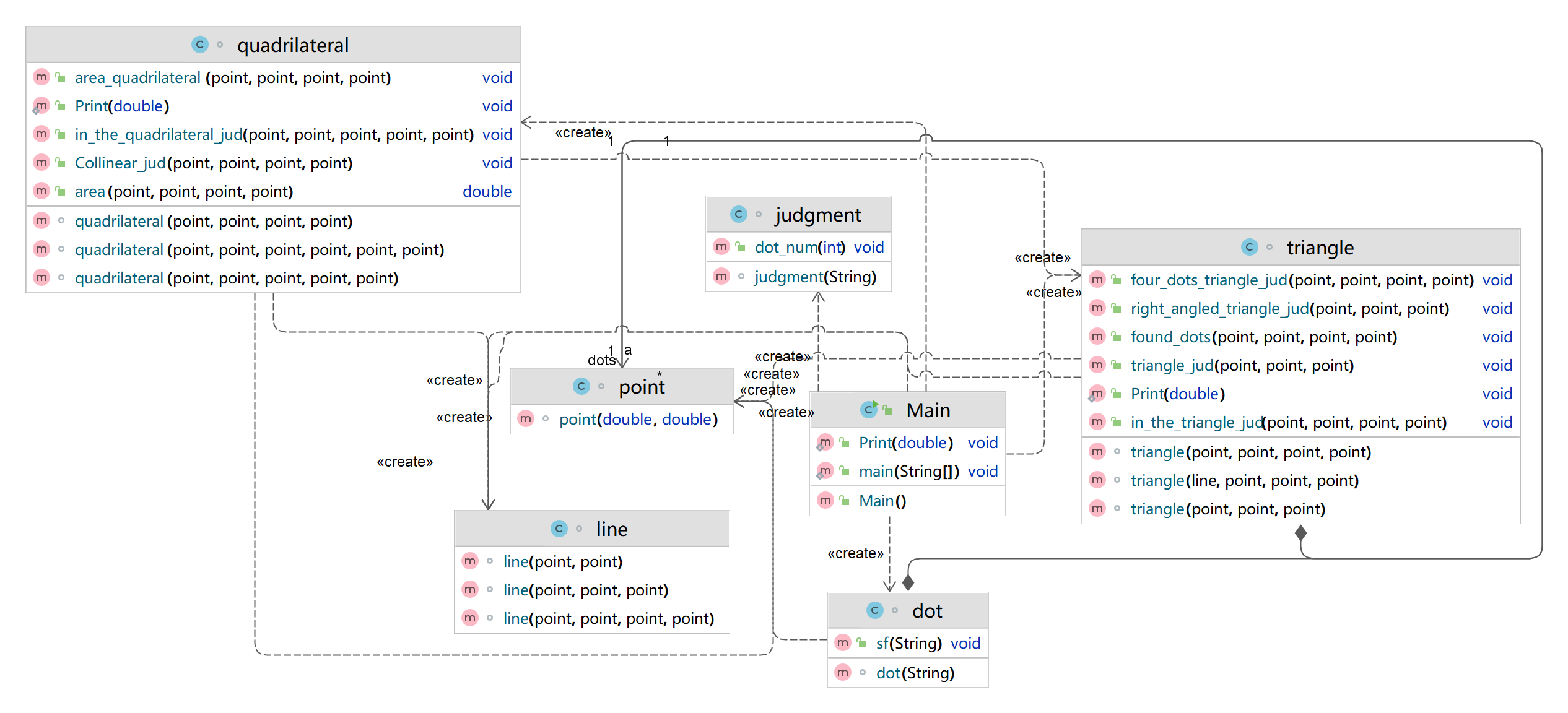Click the method icon for sf(String)

843,643
